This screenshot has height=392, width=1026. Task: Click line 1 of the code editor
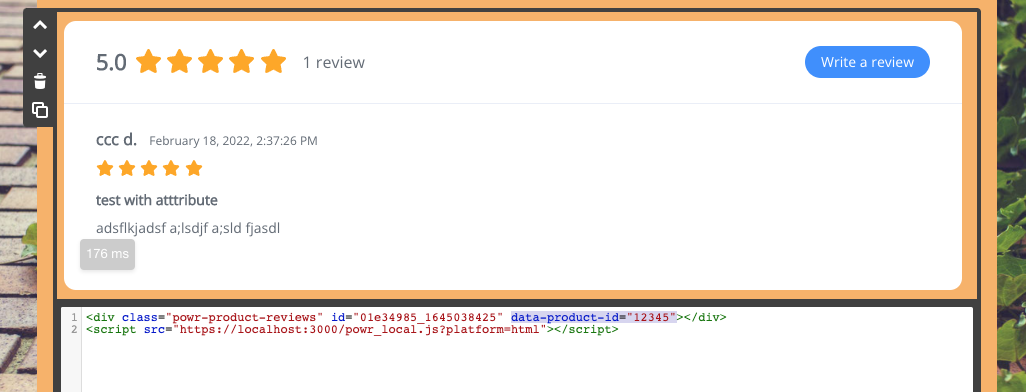406,317
